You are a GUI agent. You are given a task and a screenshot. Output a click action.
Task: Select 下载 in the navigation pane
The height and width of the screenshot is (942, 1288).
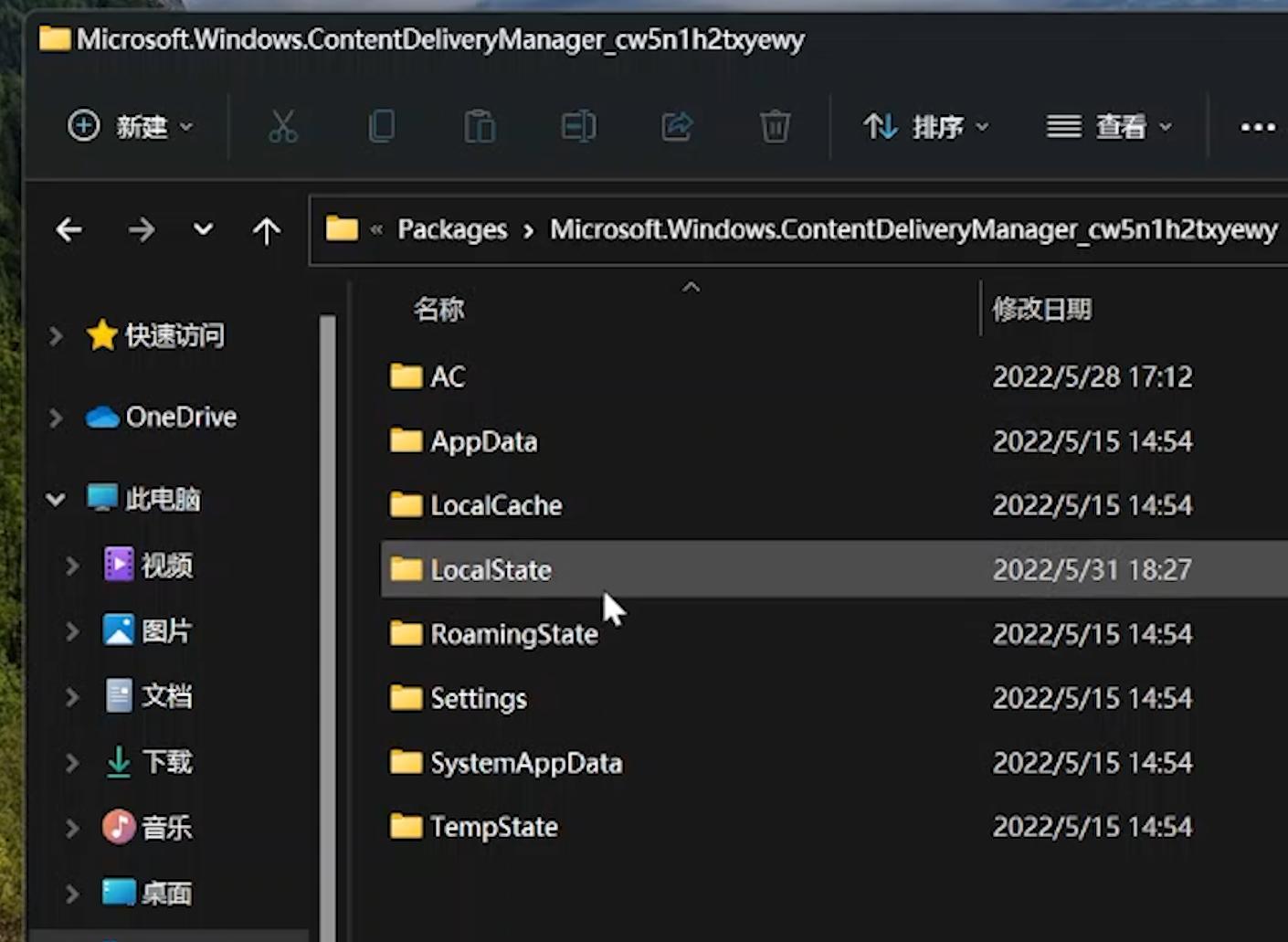tap(166, 762)
